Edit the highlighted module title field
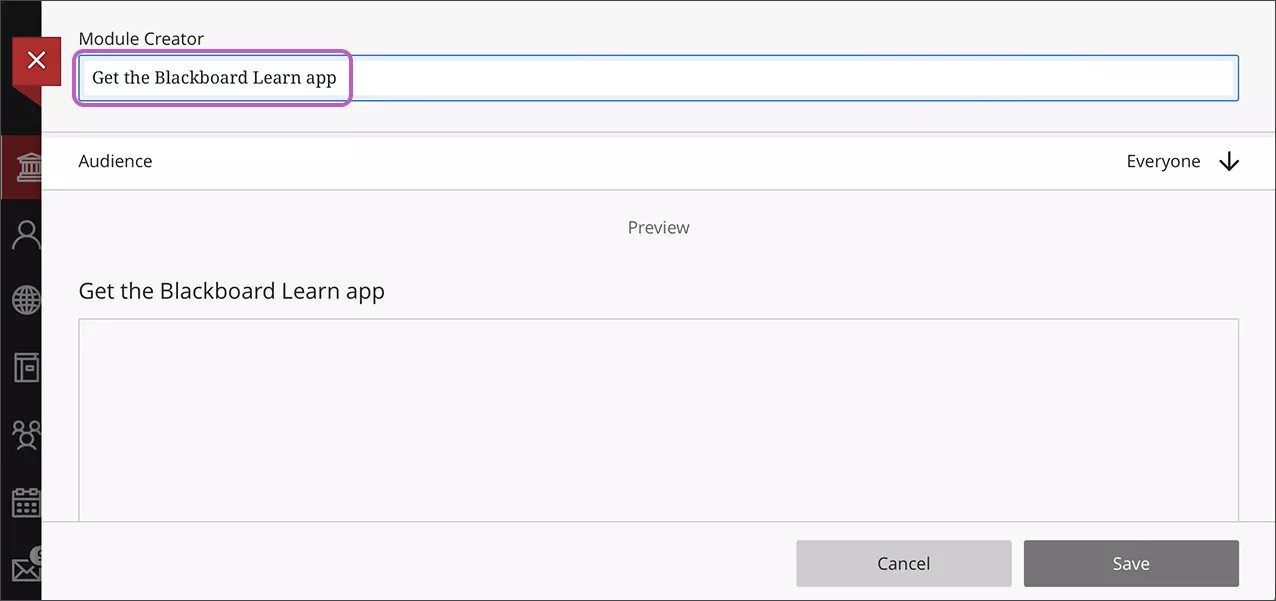The image size is (1276, 601). (212, 78)
